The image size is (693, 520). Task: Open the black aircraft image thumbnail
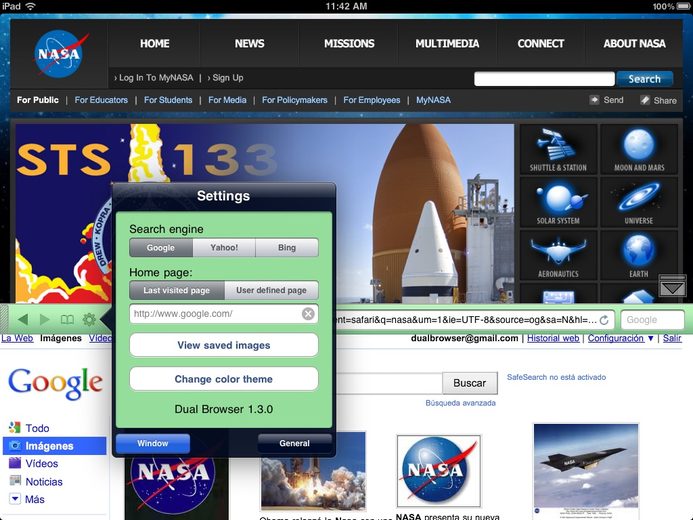[586, 471]
